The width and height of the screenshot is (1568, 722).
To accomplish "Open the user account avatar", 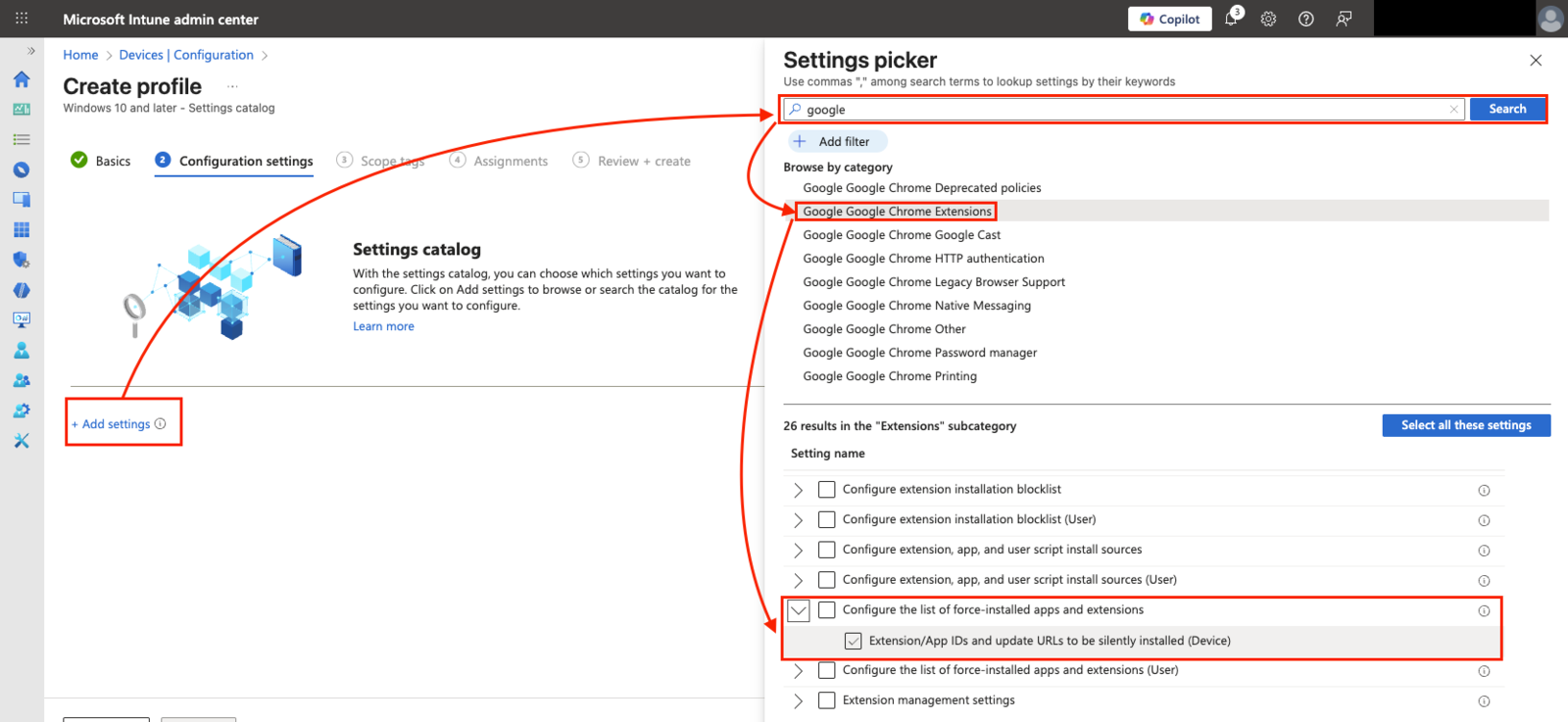I will coord(1550,19).
